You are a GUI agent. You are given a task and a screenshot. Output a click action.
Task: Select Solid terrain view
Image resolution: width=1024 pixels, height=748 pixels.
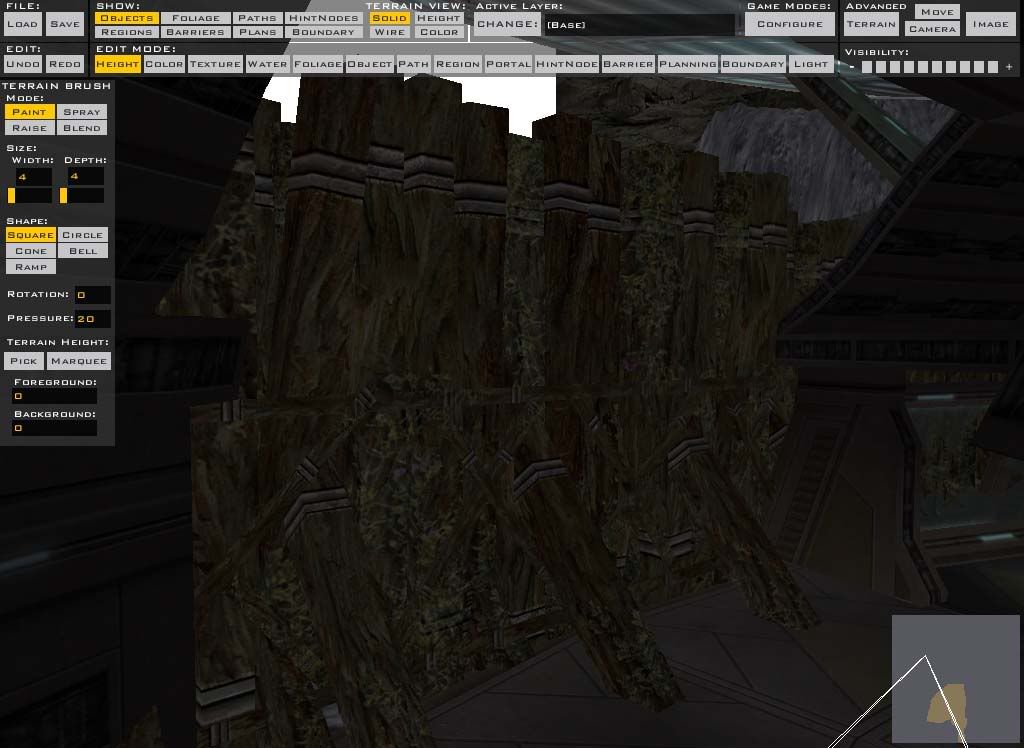pyautogui.click(x=389, y=18)
